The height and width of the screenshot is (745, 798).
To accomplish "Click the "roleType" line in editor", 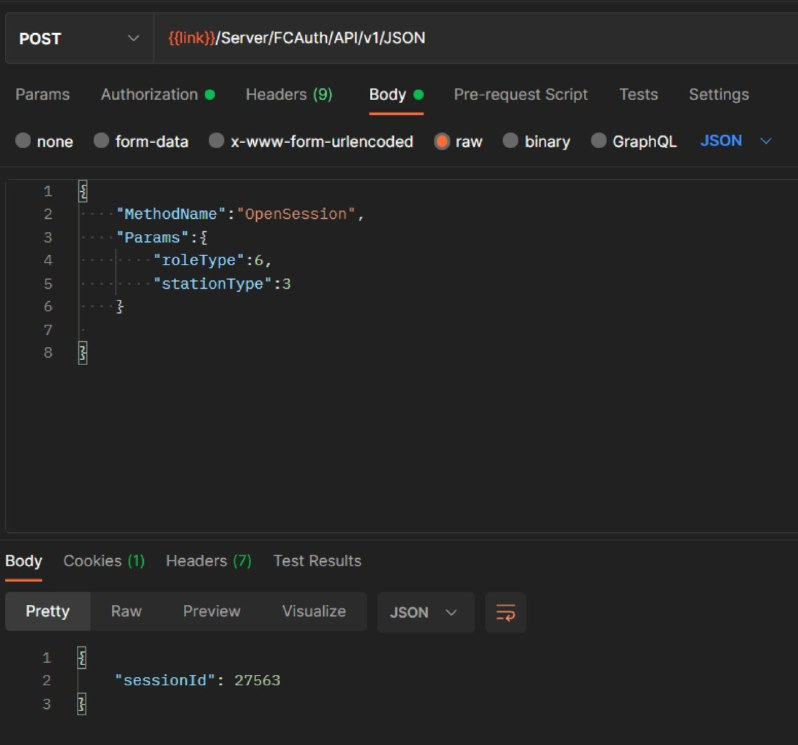I will (x=212, y=261).
